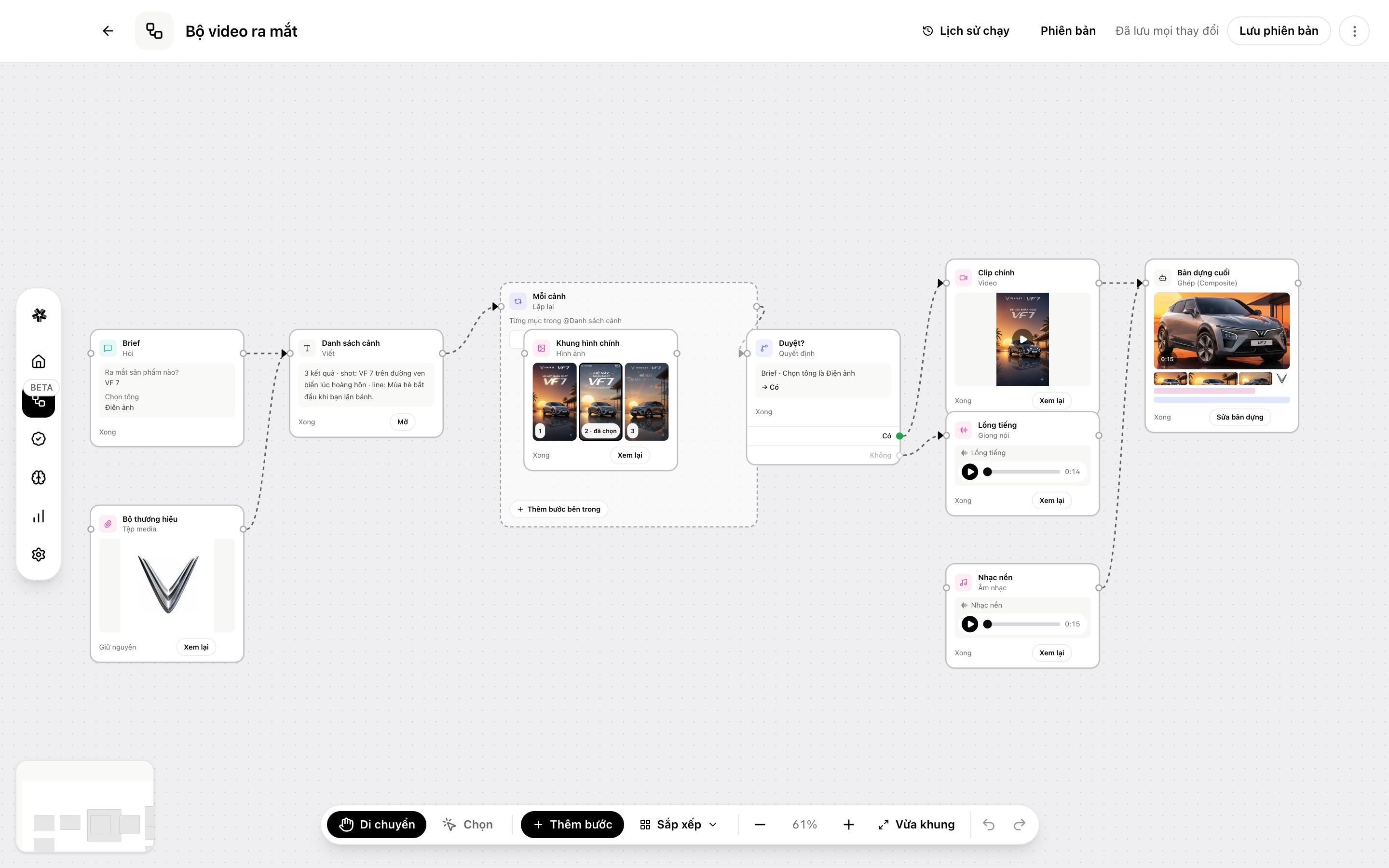Open Lịch sử chạy run history
The height and width of the screenshot is (868, 1389).
pyautogui.click(x=966, y=31)
